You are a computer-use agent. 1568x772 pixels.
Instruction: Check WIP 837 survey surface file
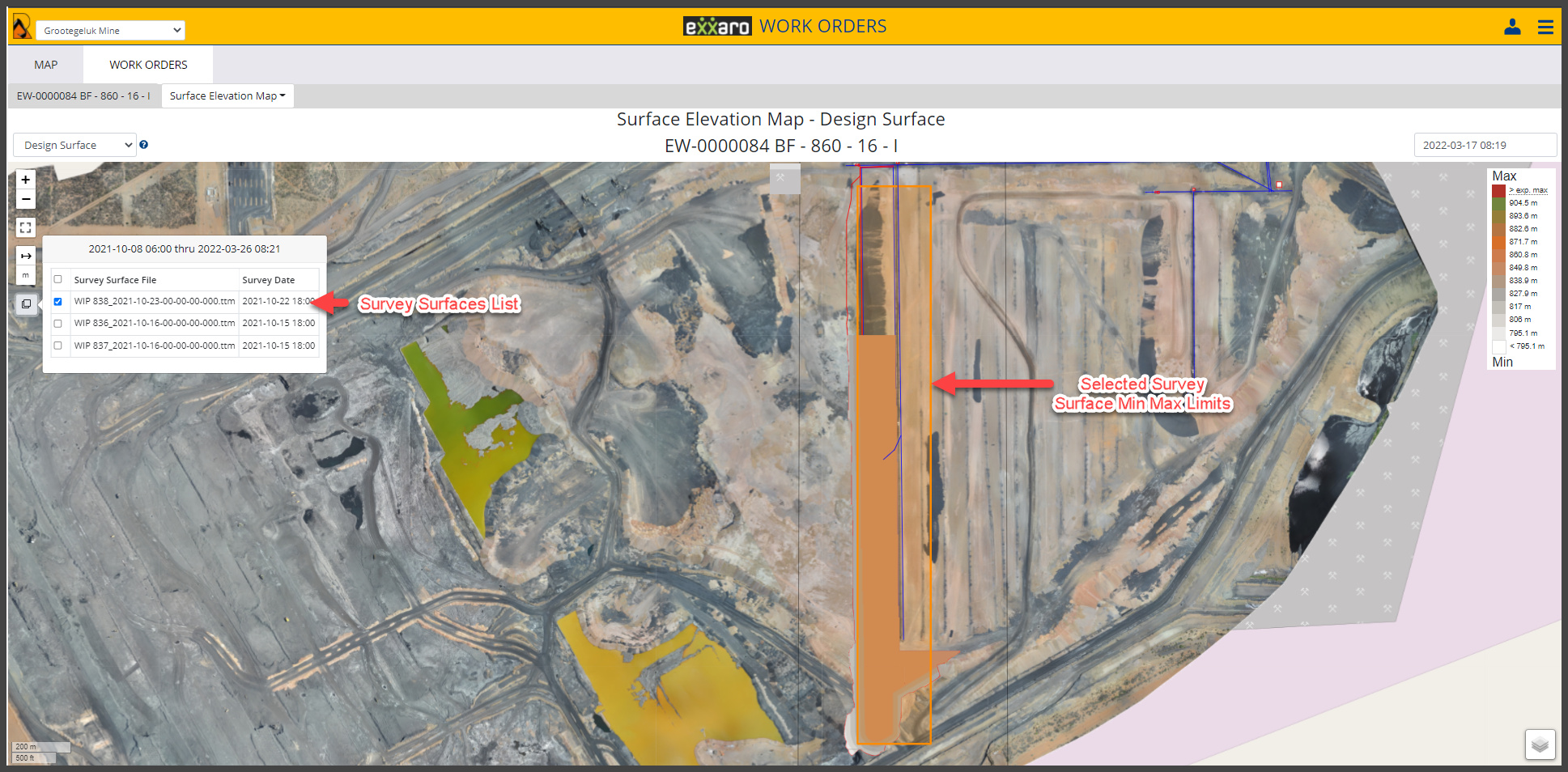point(58,346)
